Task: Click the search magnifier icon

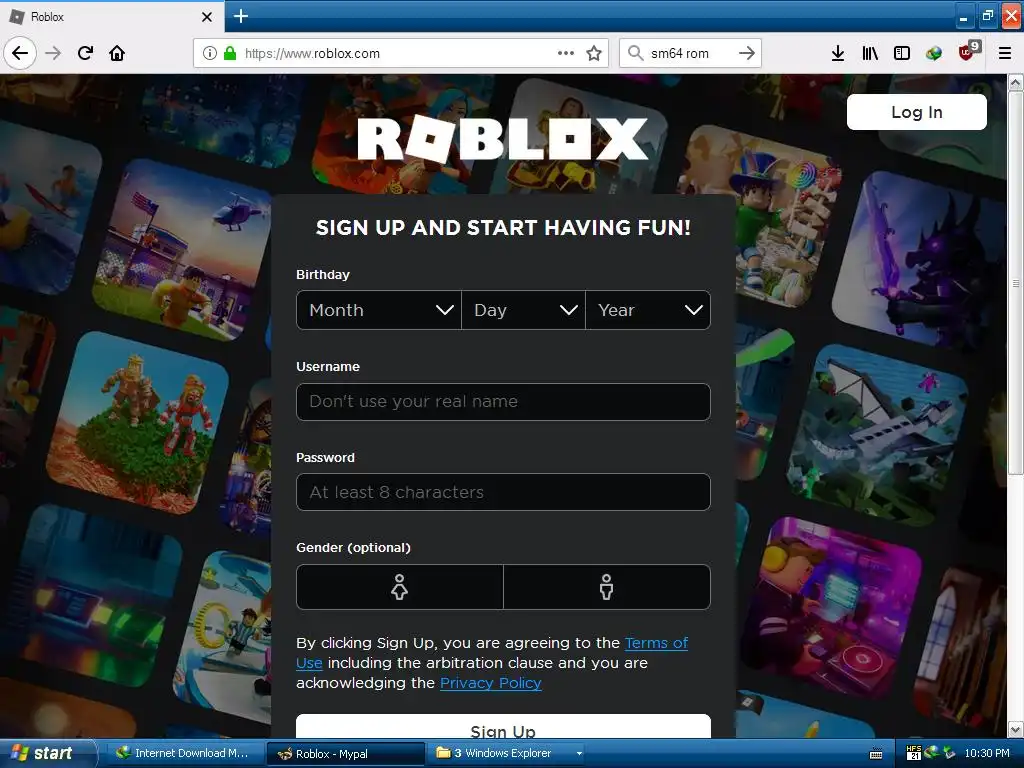Action: coord(635,52)
